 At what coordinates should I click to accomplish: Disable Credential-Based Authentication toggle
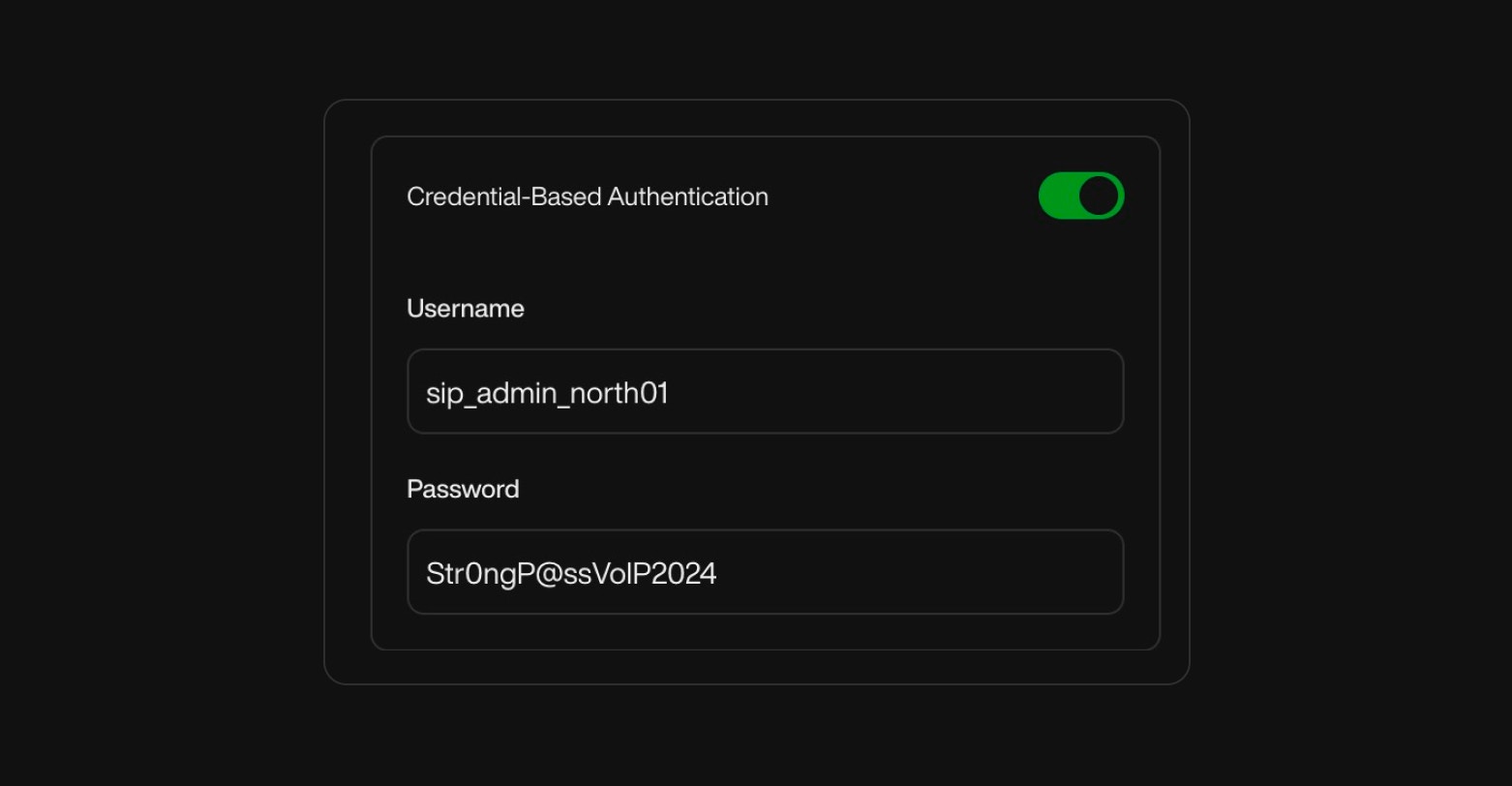coord(1080,196)
